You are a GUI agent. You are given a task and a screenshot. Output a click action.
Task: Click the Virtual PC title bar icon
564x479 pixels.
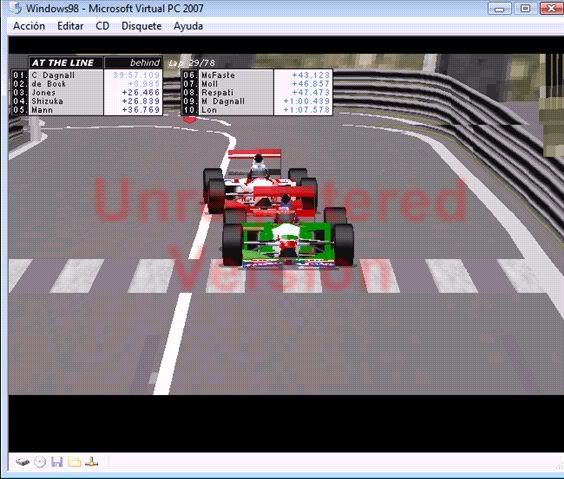pos(15,8)
